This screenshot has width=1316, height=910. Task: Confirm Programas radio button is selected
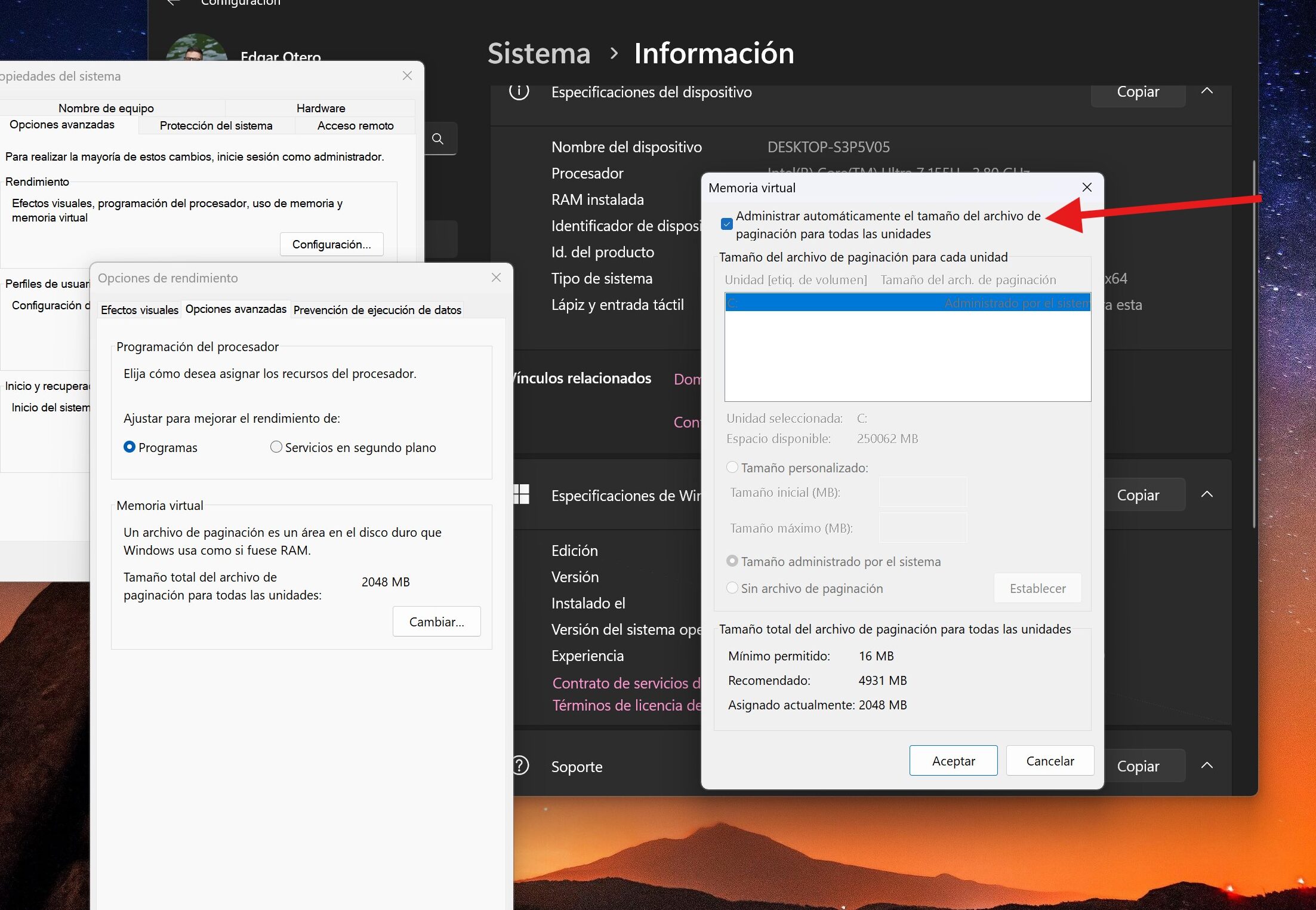coord(129,447)
